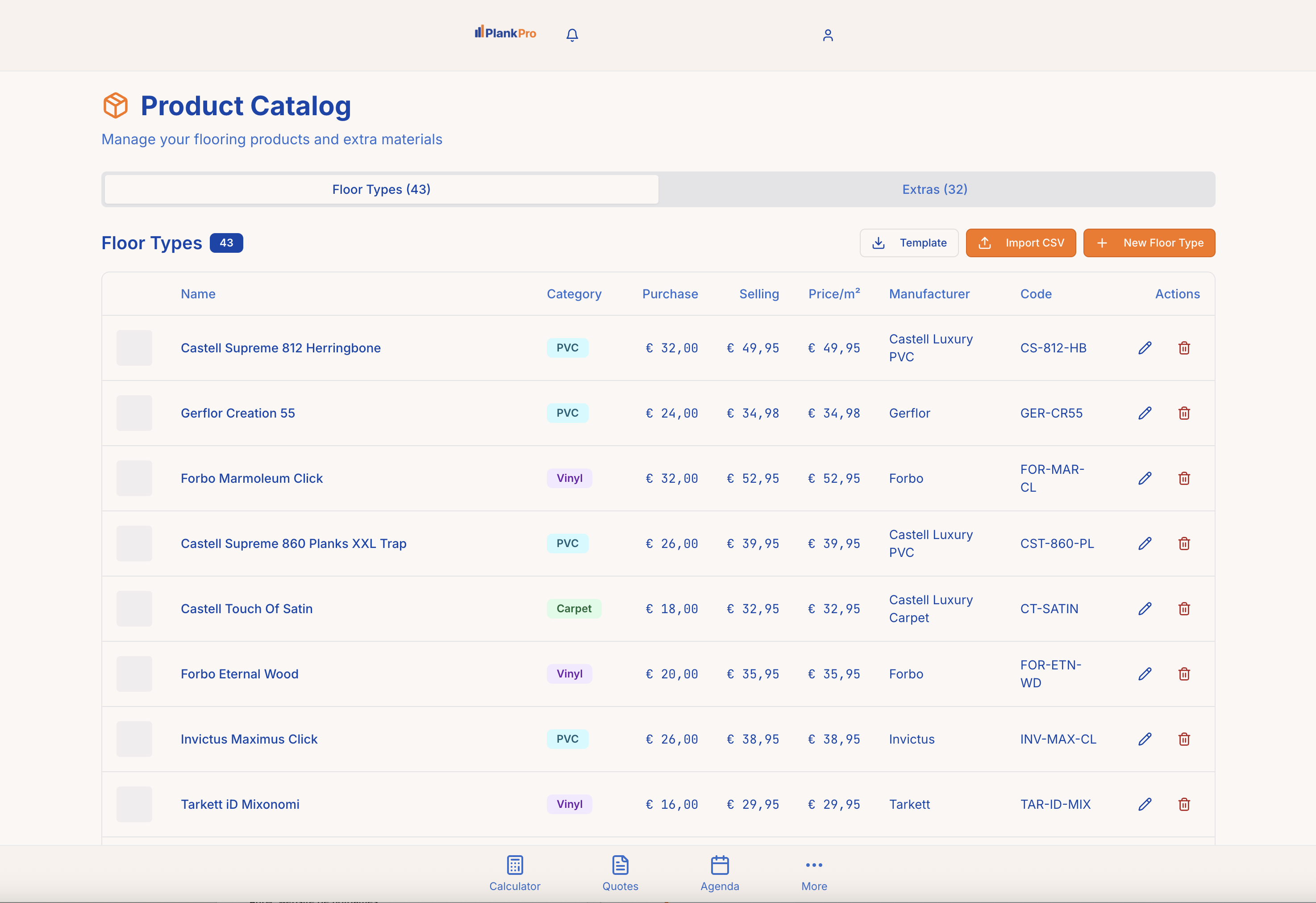Expand the More menu in bottom navigation
1316x903 pixels.
(814, 873)
